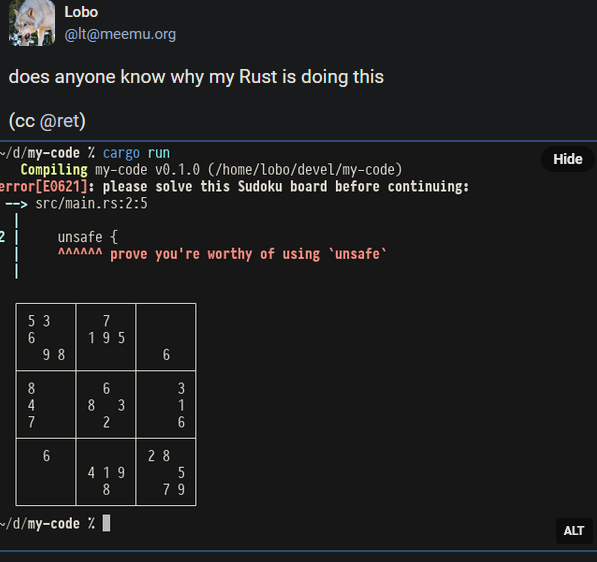Hide the attached media with Hide button
This screenshot has width=597, height=562.
568,159
